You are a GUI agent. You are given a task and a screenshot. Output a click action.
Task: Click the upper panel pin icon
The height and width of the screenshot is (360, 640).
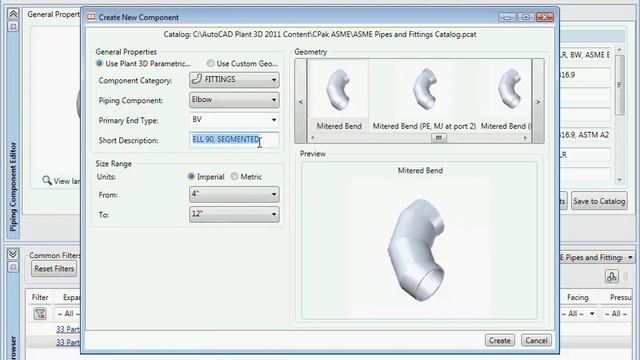click(13, 27)
